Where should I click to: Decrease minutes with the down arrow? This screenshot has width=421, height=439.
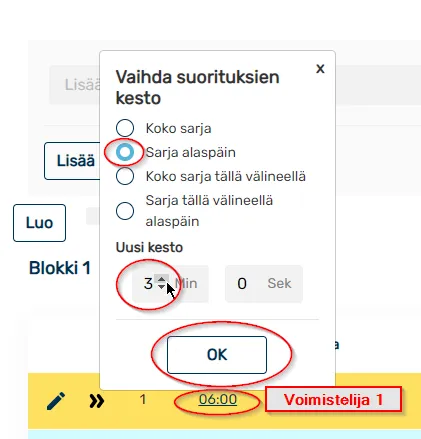[x=162, y=287]
